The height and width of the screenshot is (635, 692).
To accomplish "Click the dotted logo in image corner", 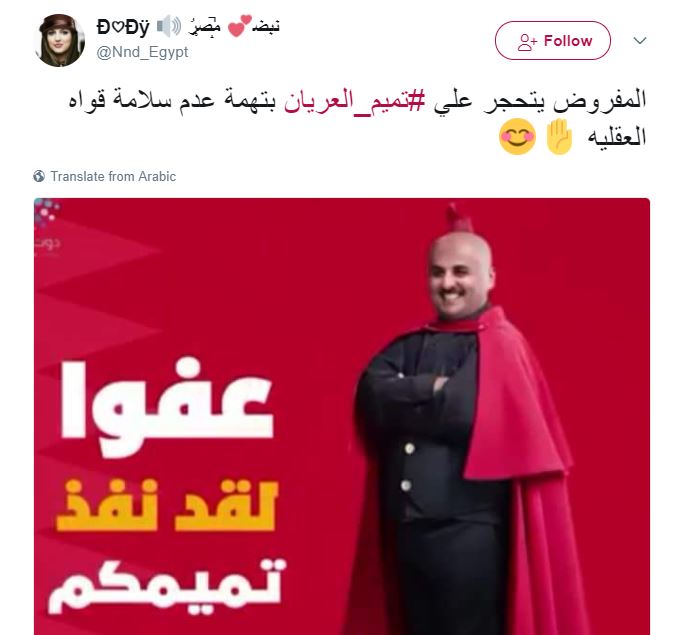I will click(46, 212).
